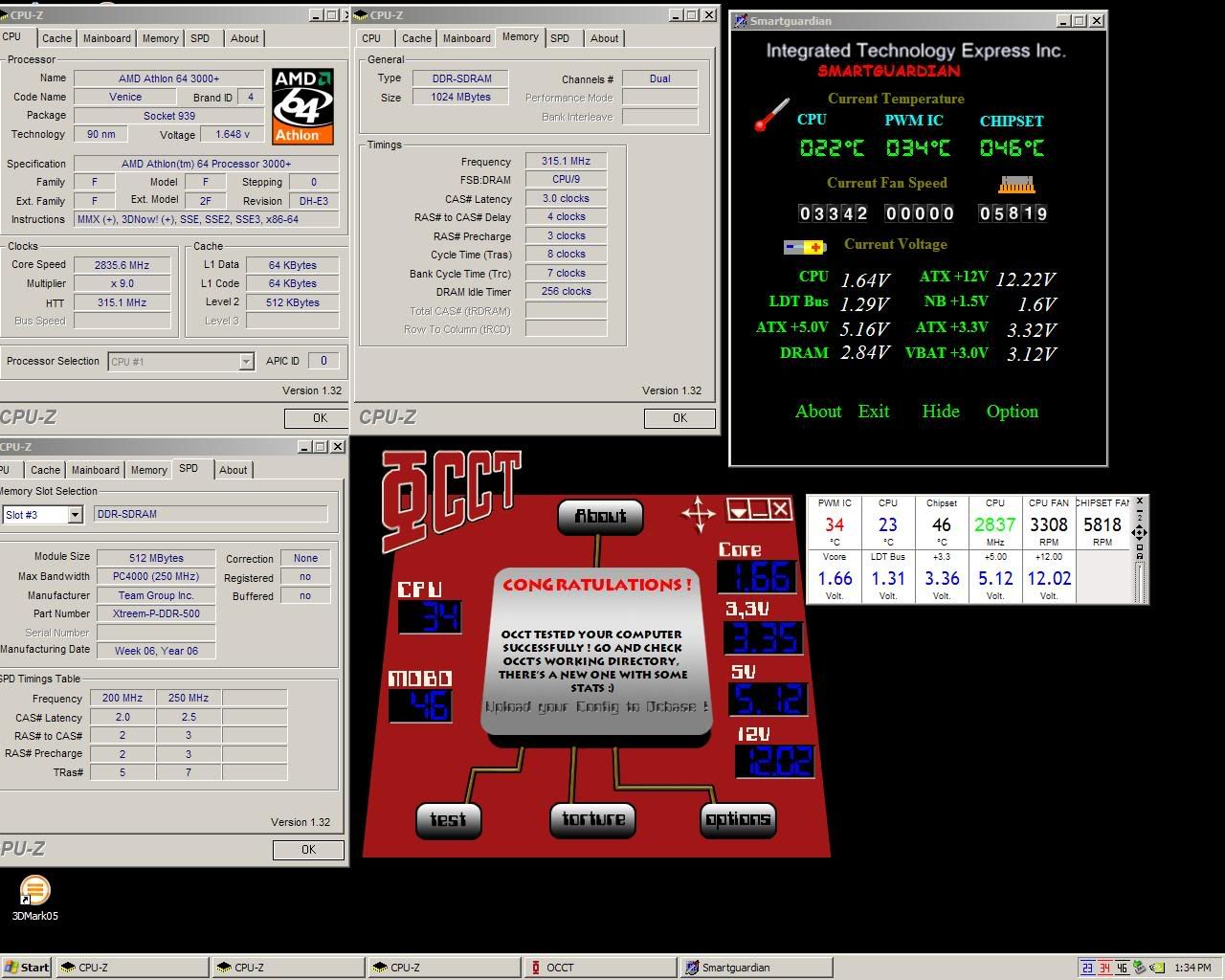
Task: Close the hardware monitor widget with its small X
Action: pyautogui.click(x=1139, y=501)
